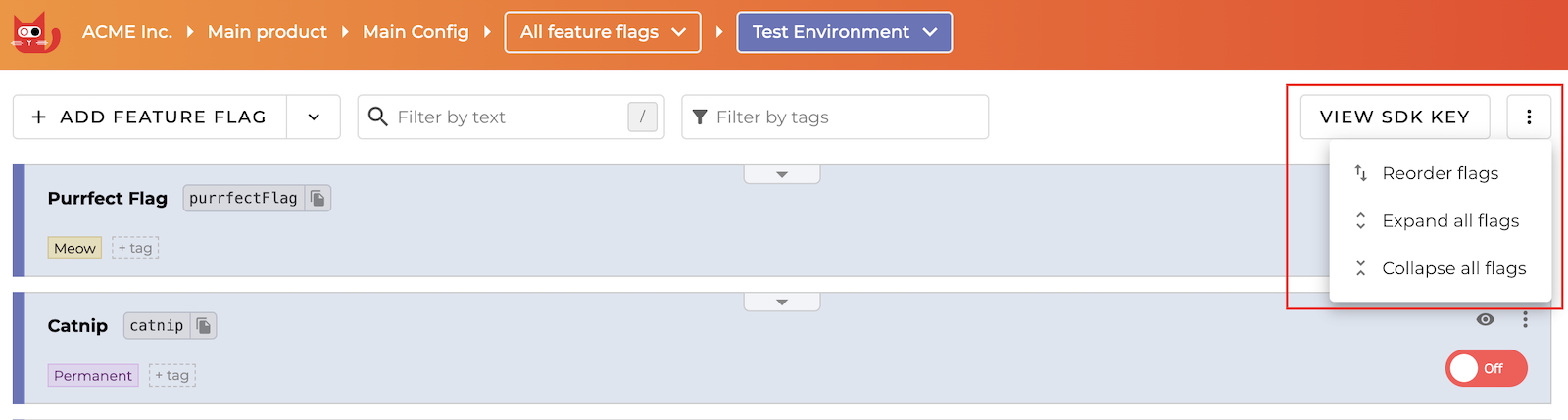Image resolution: width=1568 pixels, height=420 pixels.
Task: Click the tag filter funnel icon
Action: (x=700, y=117)
